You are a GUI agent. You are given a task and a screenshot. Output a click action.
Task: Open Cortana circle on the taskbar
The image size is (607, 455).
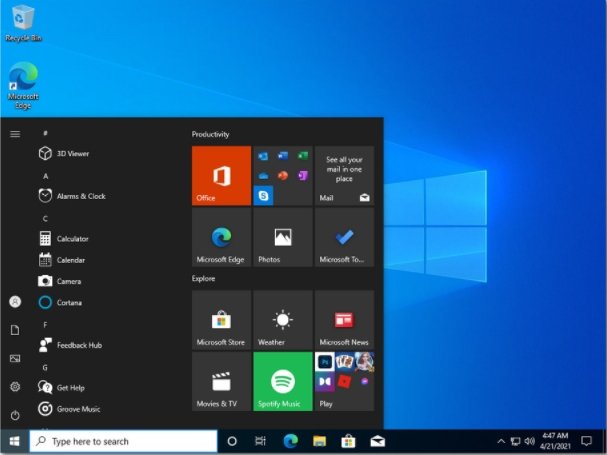coord(232,441)
